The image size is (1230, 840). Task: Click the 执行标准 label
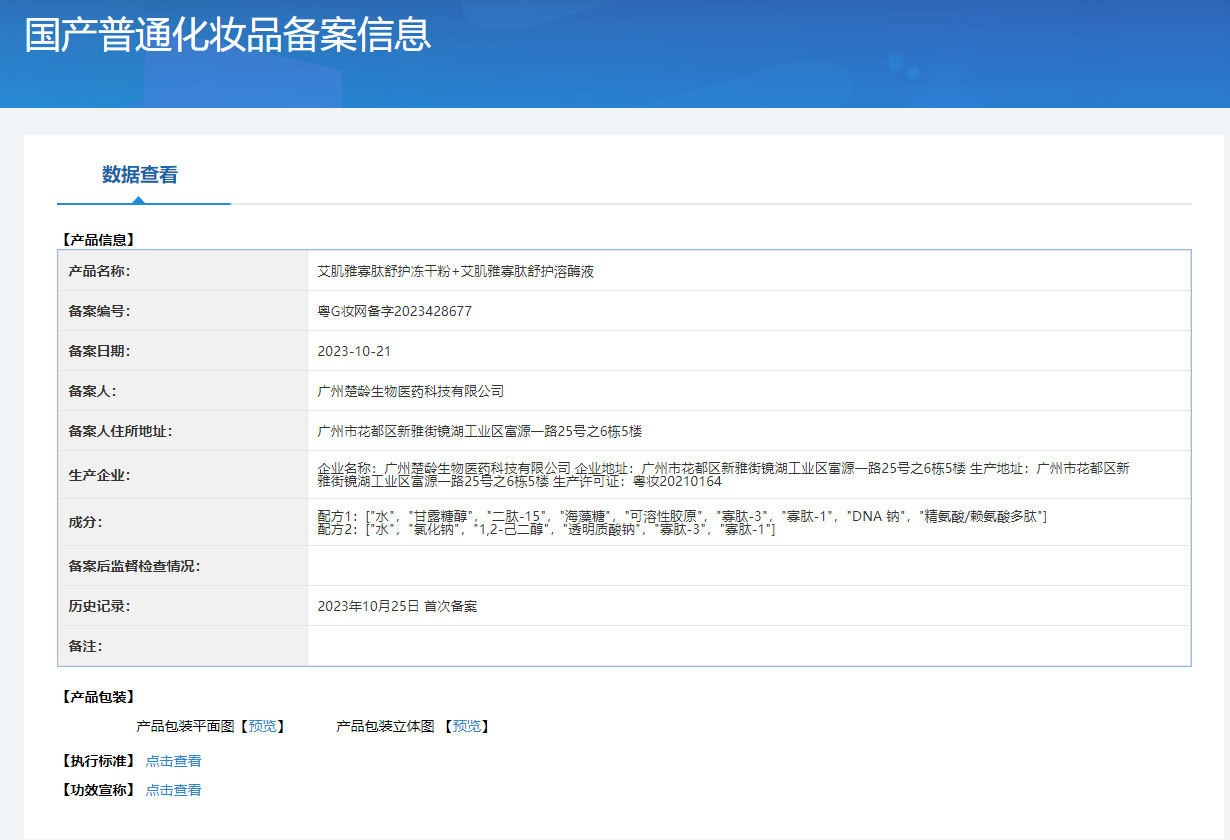pyautogui.click(x=97, y=761)
